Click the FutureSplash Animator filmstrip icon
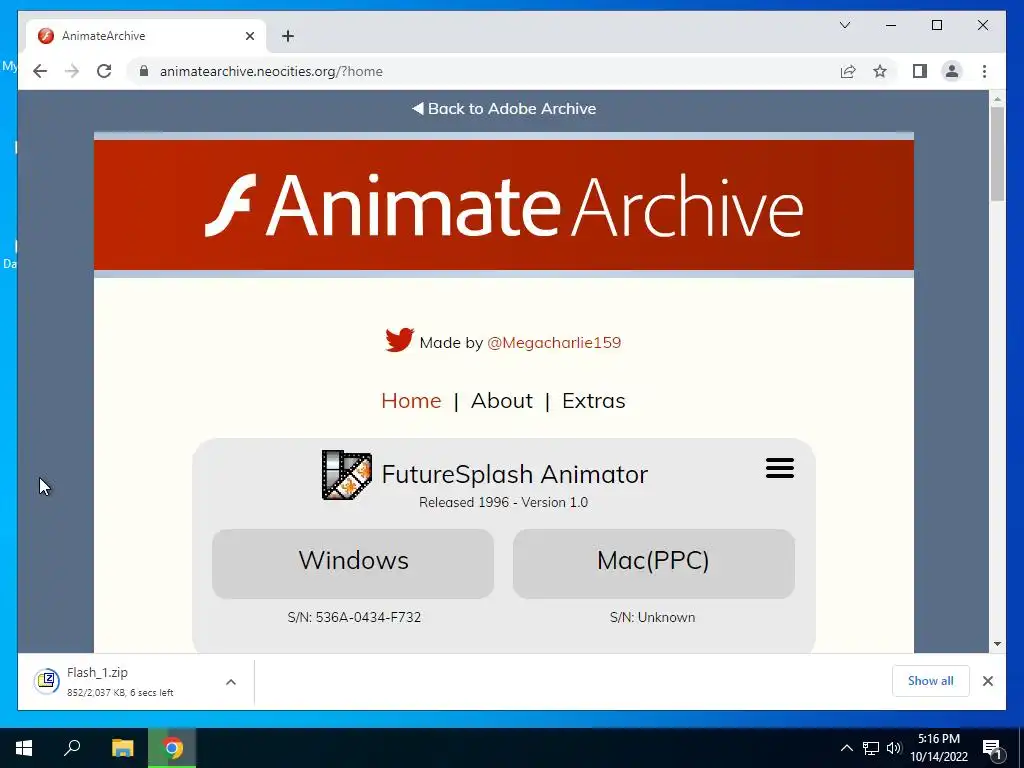The width and height of the screenshot is (1024, 768). (347, 475)
